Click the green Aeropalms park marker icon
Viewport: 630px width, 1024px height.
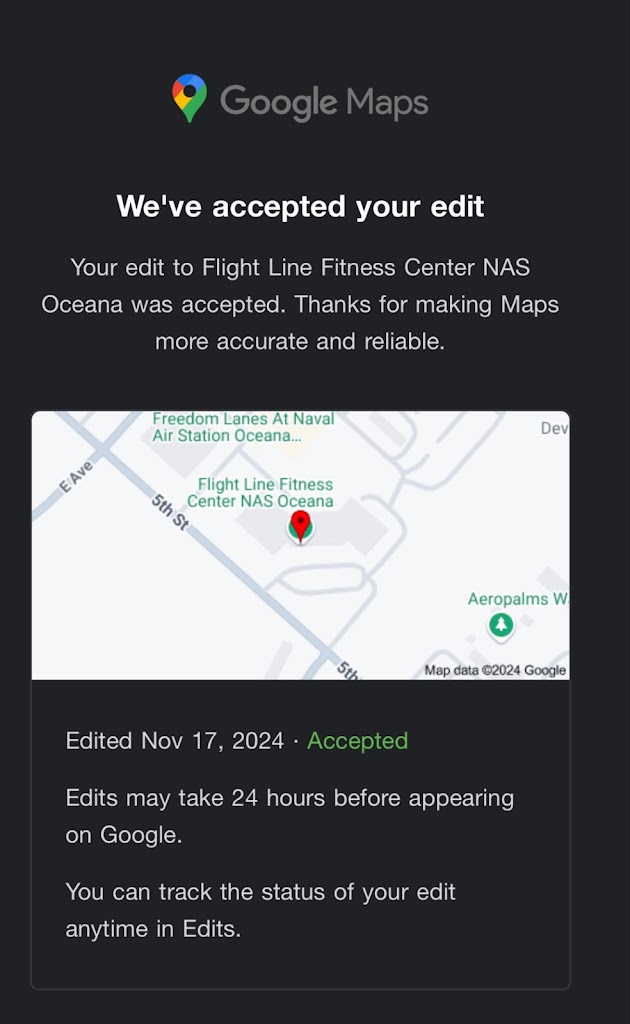coord(501,626)
